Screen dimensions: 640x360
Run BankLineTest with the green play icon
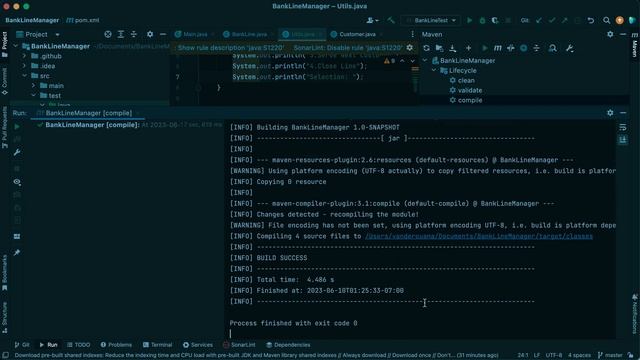point(469,20)
